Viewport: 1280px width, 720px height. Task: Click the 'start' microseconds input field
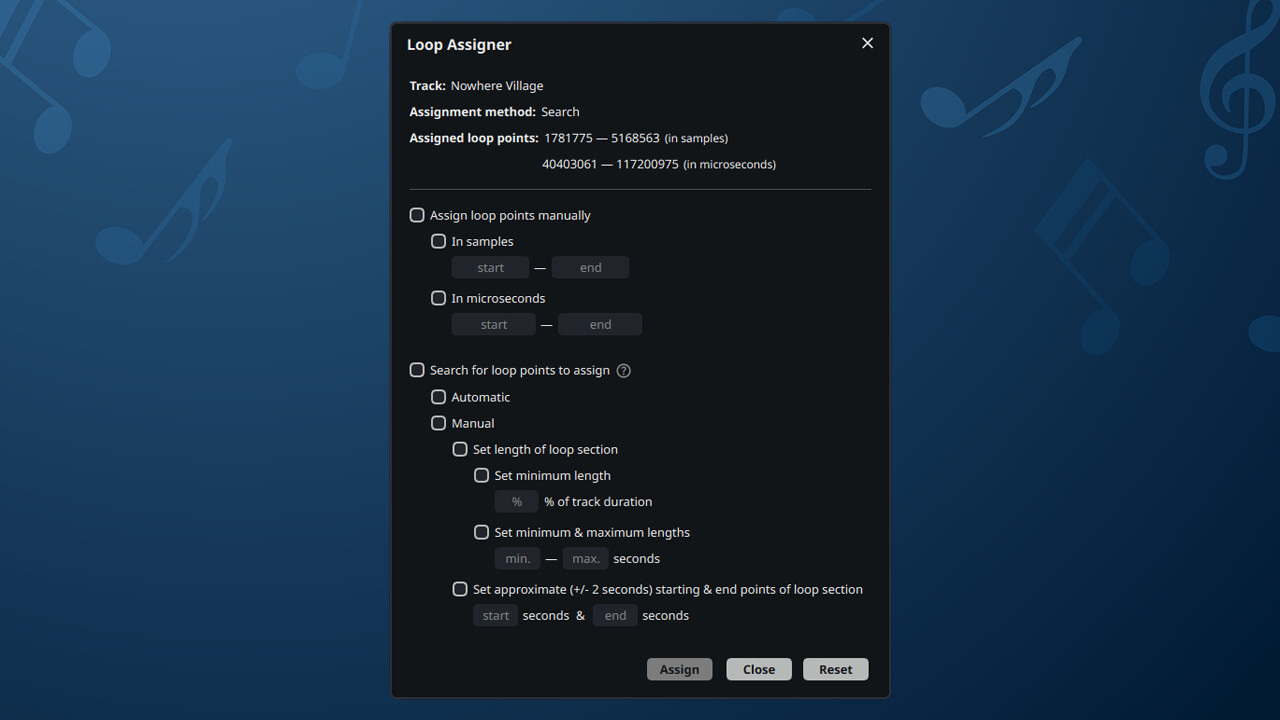pos(493,324)
